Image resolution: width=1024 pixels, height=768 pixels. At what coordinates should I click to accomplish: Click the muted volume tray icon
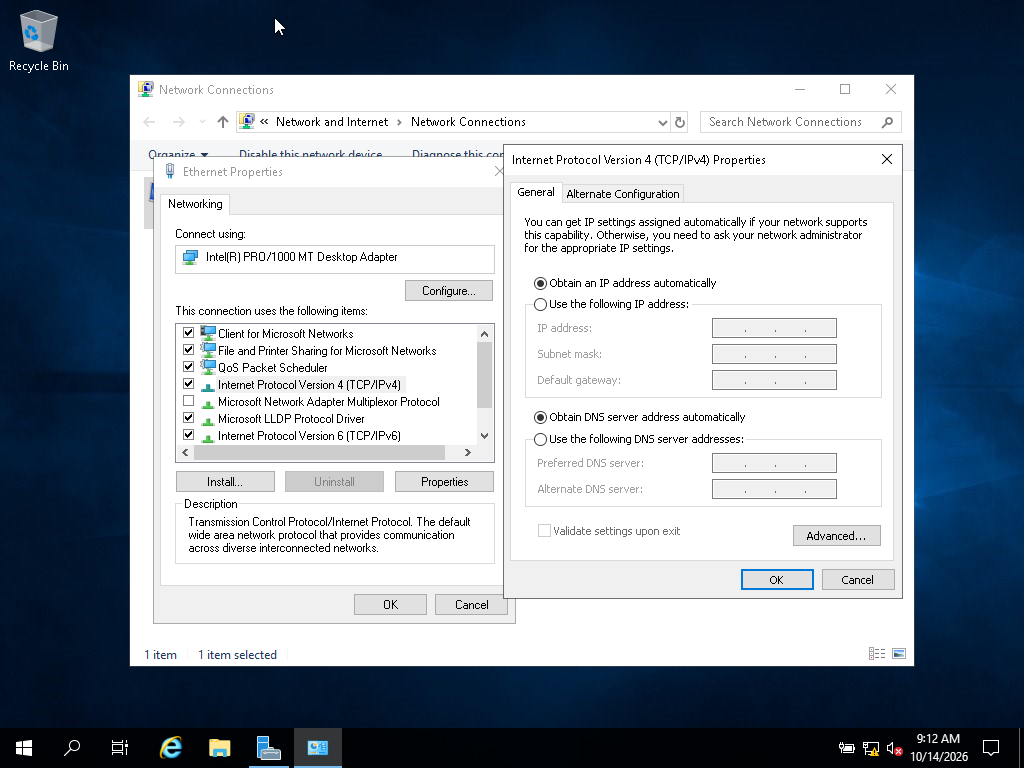point(895,748)
